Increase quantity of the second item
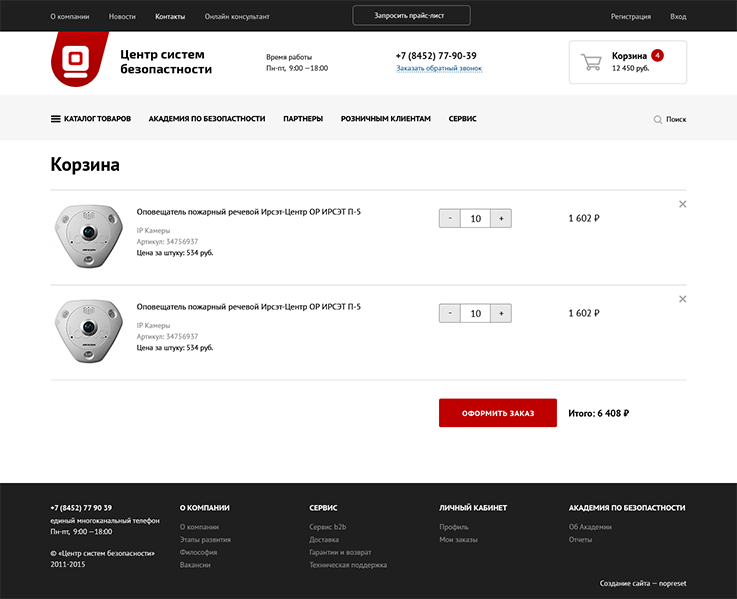 501,313
